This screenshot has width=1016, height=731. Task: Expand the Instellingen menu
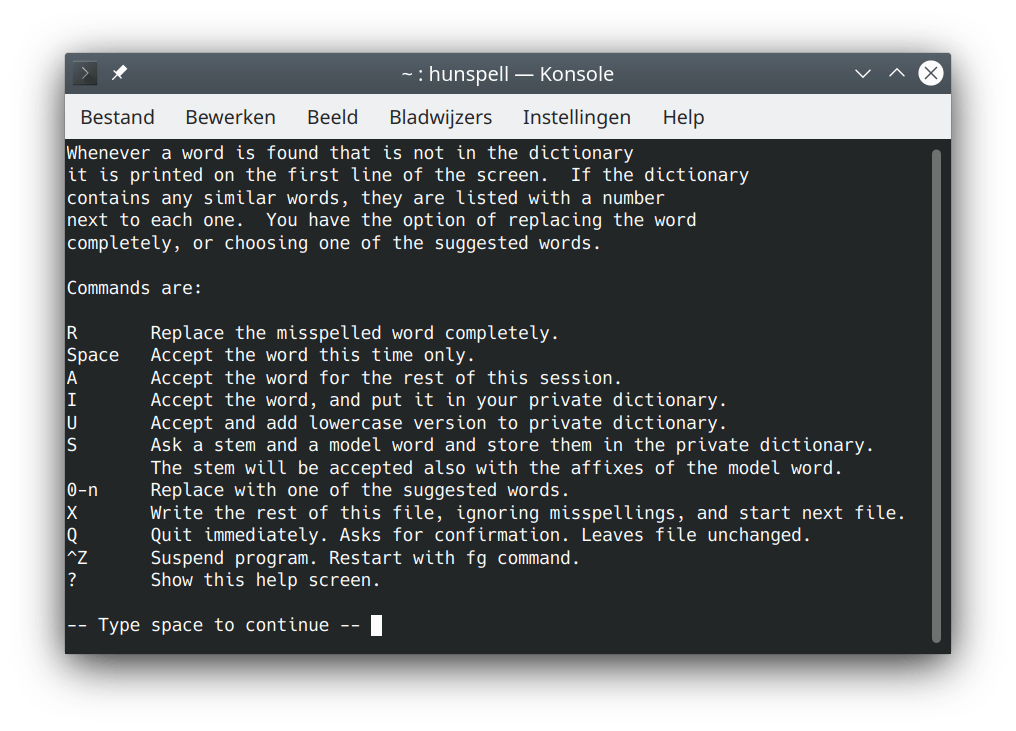coord(576,117)
